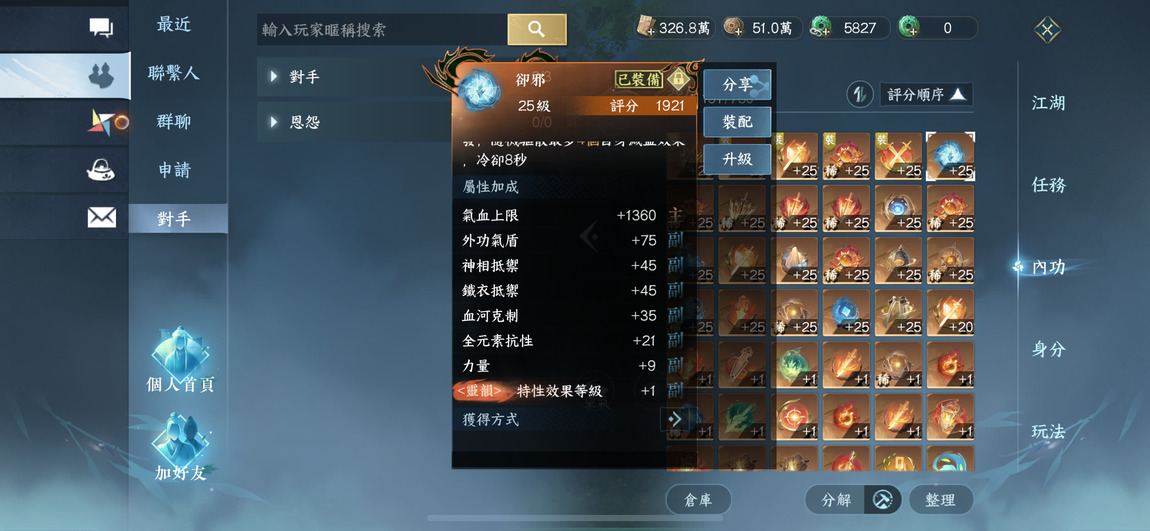
Task: Open the mail envelope icon
Action: click(x=101, y=218)
